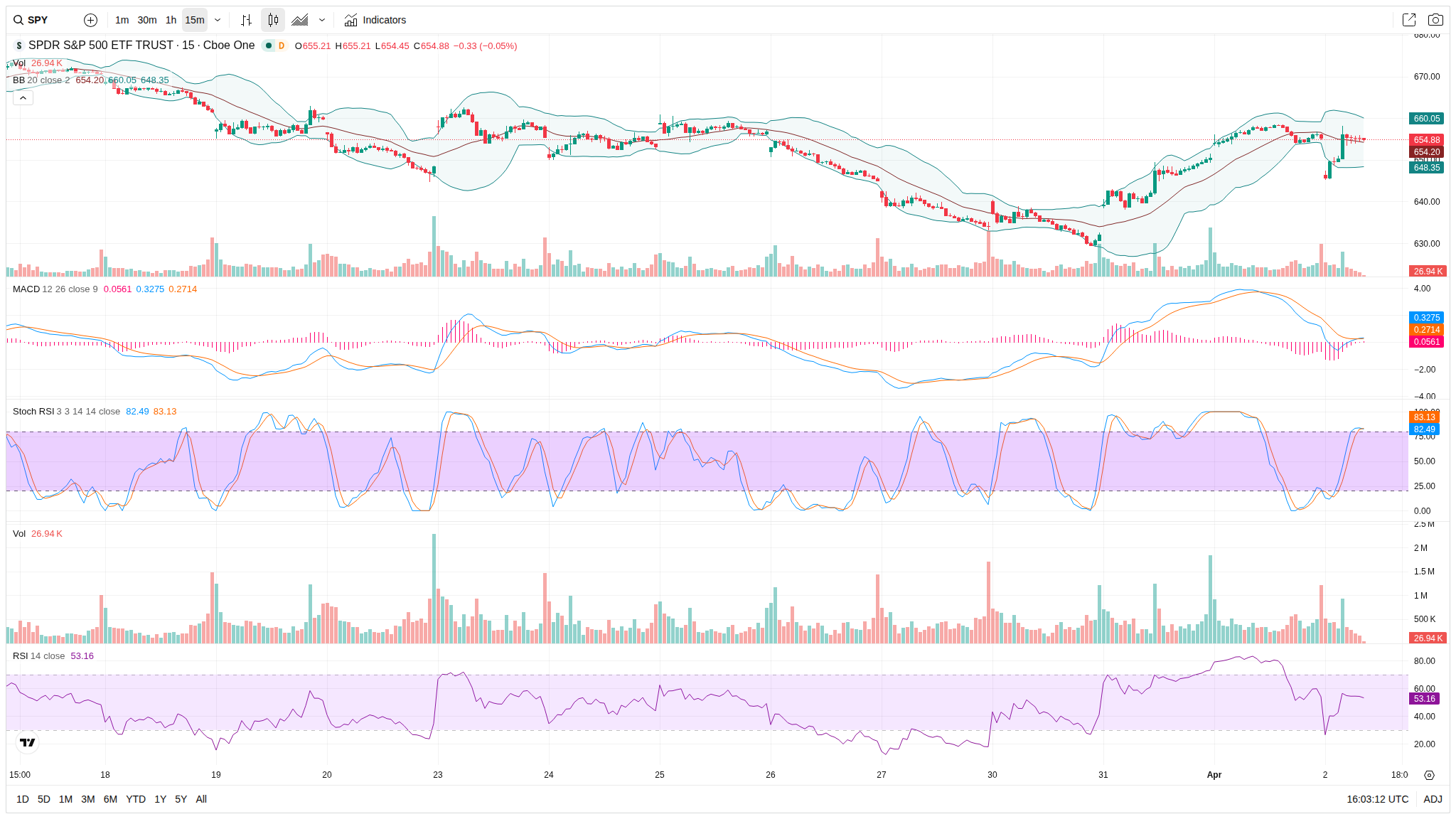Select the 3M date range
The height and width of the screenshot is (819, 1456).
coord(88,799)
